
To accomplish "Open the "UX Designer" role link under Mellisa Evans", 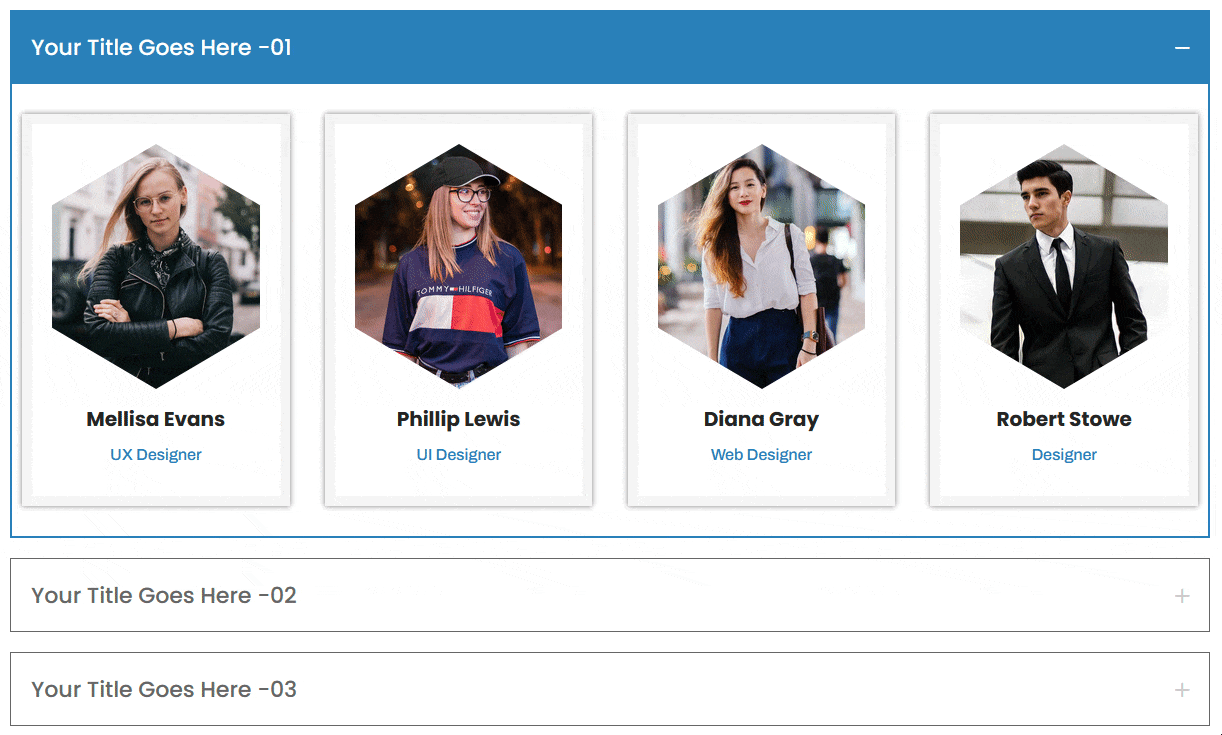I will coord(155,454).
